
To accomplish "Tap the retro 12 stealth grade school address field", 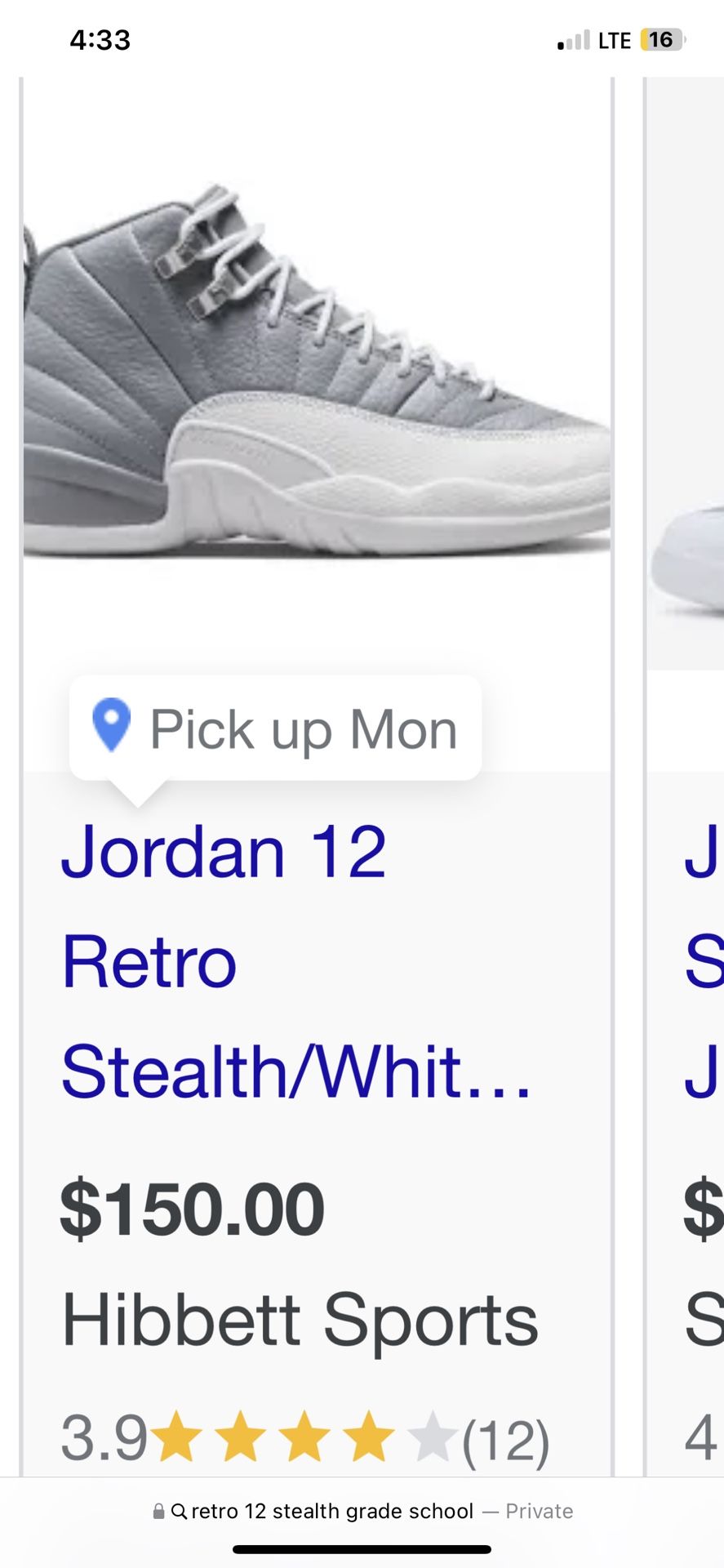I will click(x=362, y=1512).
